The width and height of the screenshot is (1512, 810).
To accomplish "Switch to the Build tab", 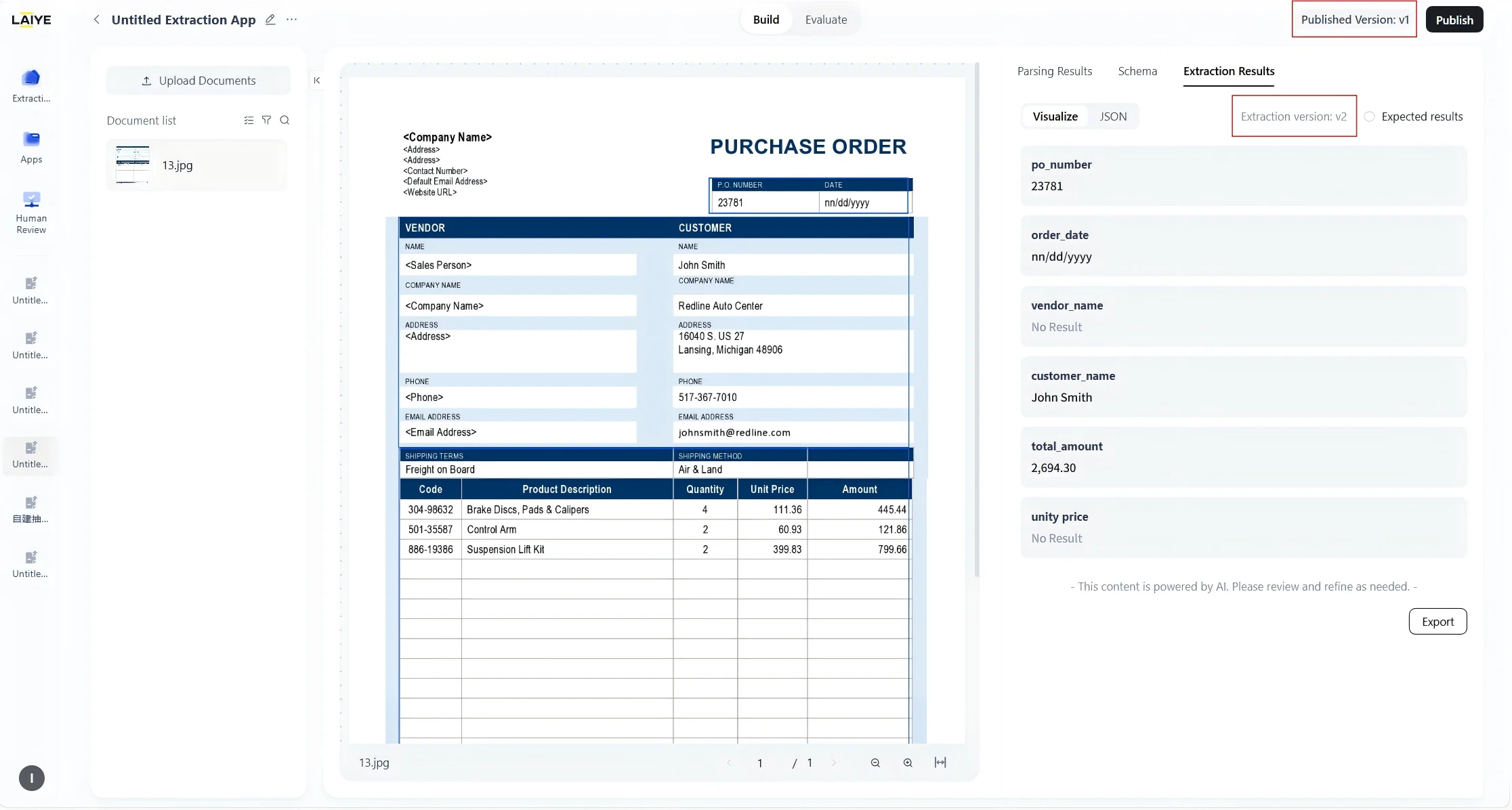I will click(x=766, y=20).
